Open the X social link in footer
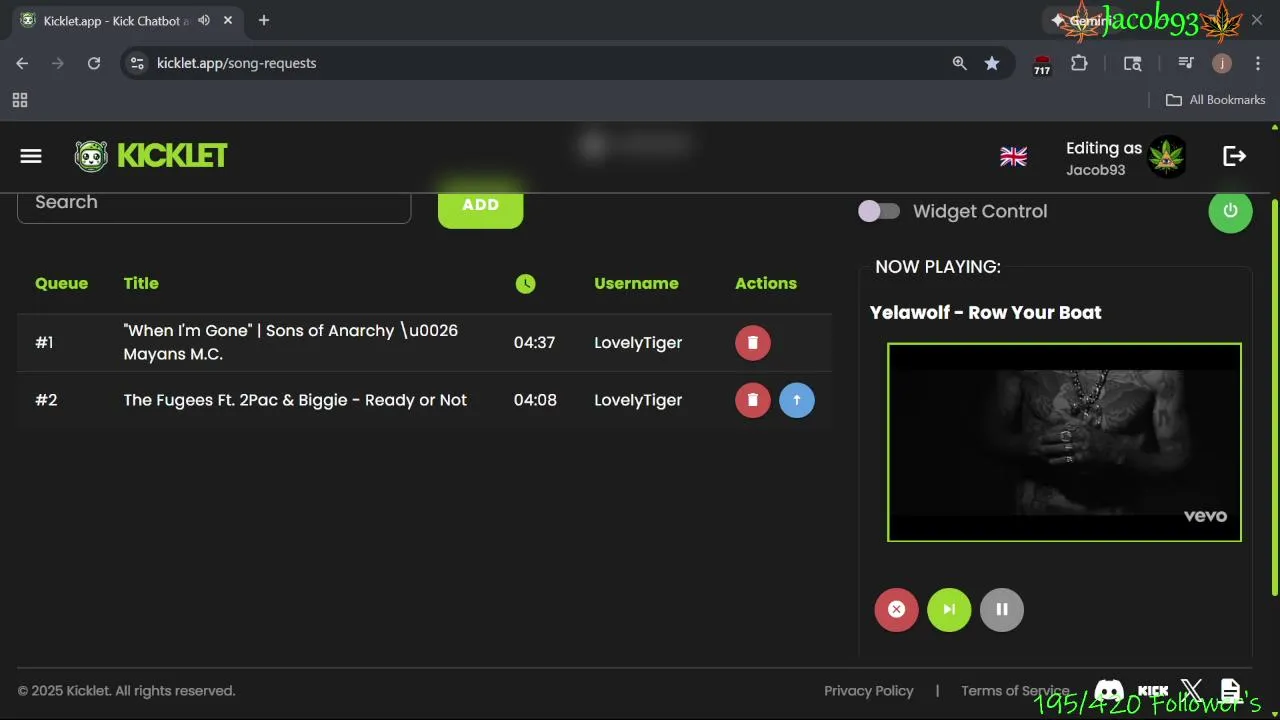 [x=1191, y=690]
